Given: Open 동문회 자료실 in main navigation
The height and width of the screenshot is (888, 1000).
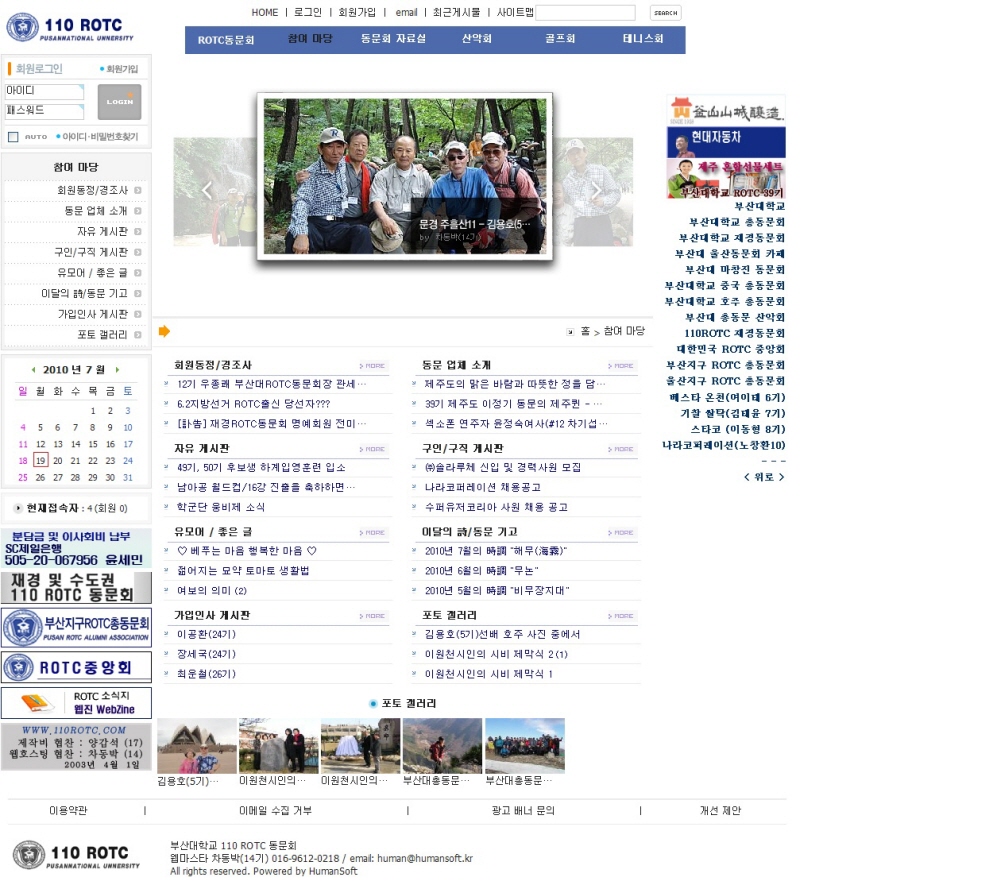Looking at the screenshot, I should point(393,40).
